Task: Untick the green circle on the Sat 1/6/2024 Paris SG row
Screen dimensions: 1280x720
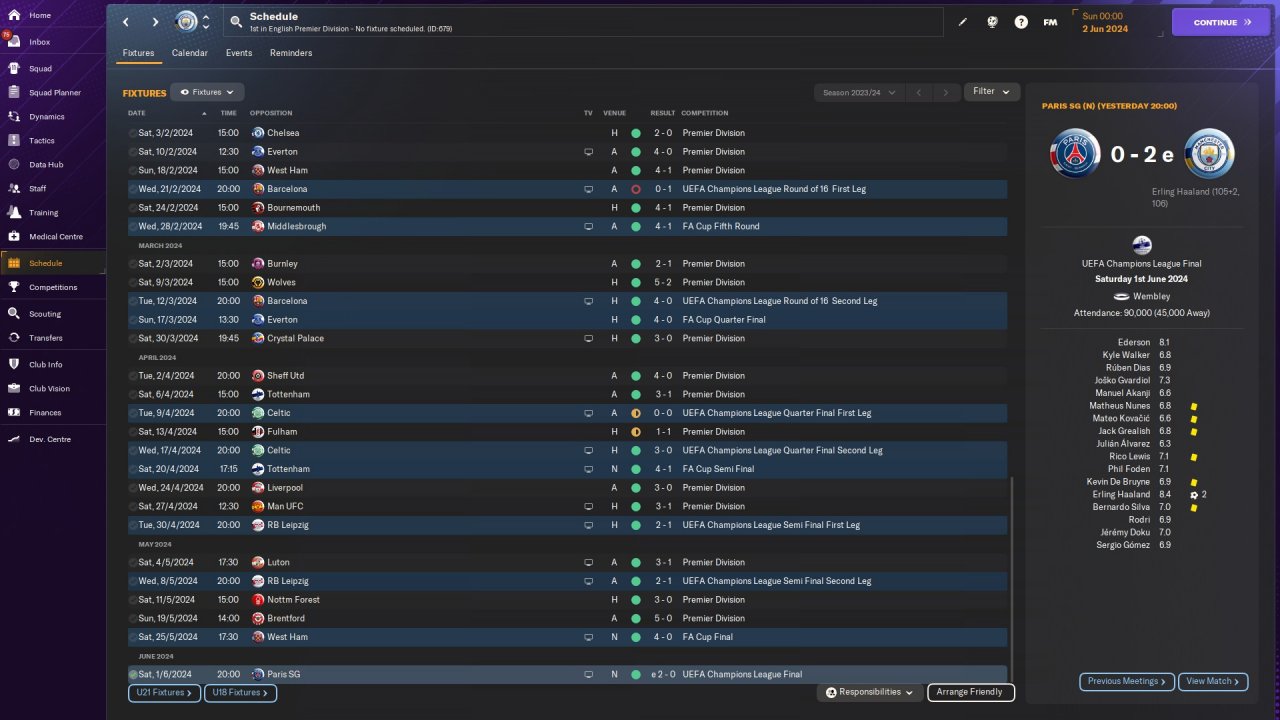Action: (x=133, y=675)
